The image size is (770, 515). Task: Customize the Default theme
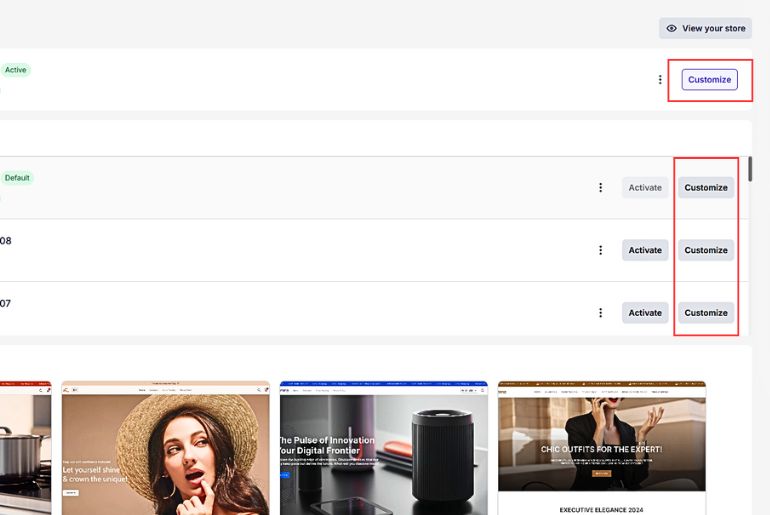click(x=706, y=188)
